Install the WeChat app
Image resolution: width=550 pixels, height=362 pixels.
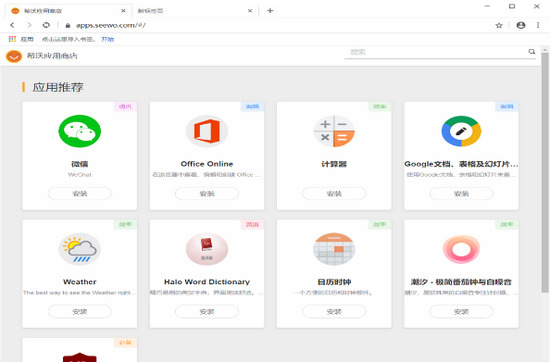tap(80, 193)
